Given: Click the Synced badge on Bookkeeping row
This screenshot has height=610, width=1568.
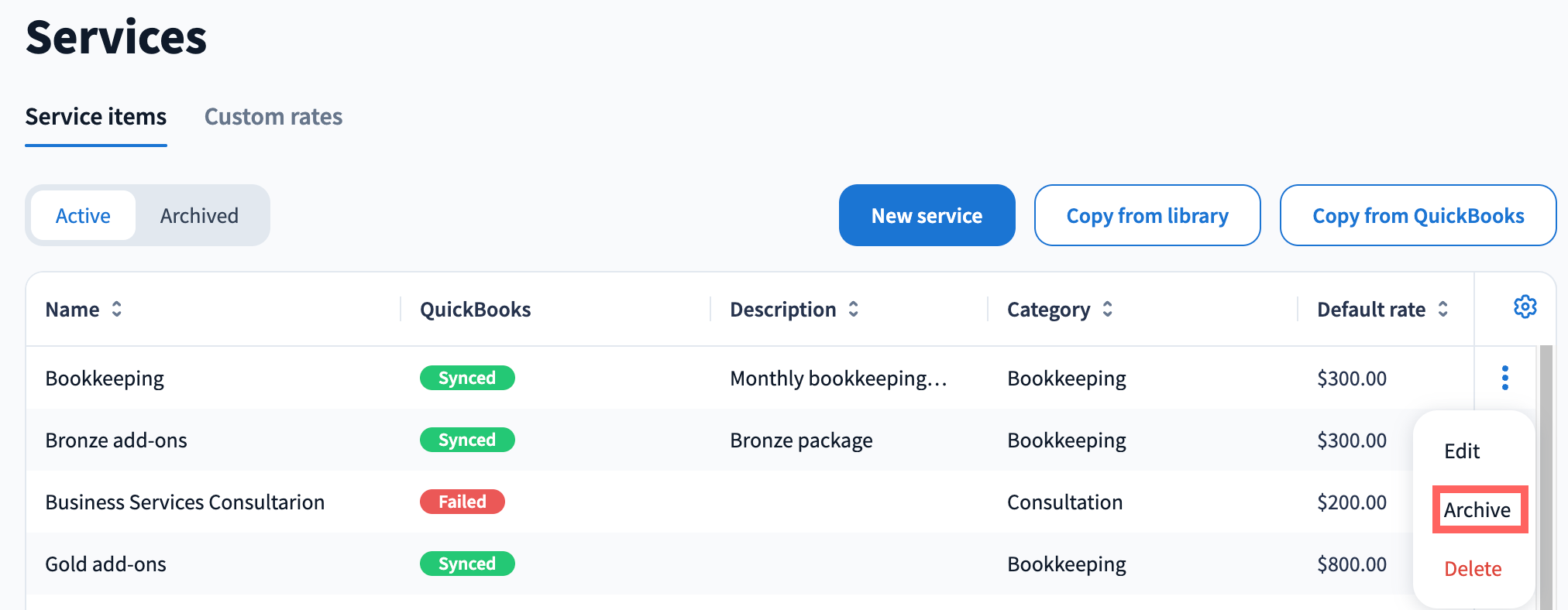Looking at the screenshot, I should coord(467,378).
